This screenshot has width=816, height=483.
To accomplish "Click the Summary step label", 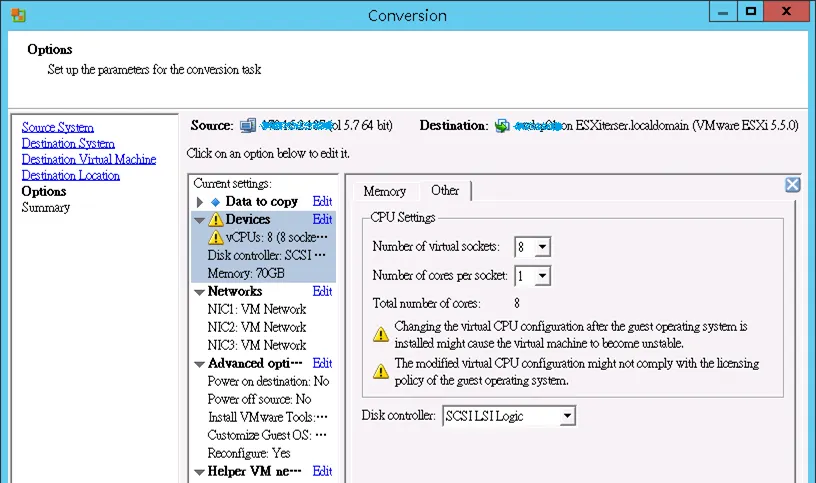I will point(46,208).
